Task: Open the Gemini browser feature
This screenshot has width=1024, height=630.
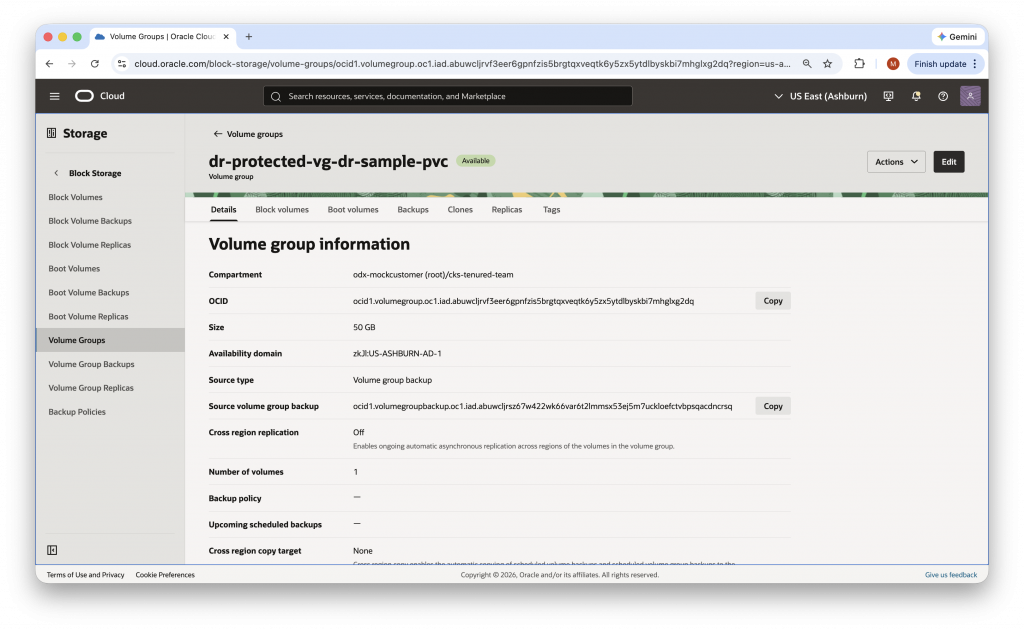Action: click(x=956, y=36)
